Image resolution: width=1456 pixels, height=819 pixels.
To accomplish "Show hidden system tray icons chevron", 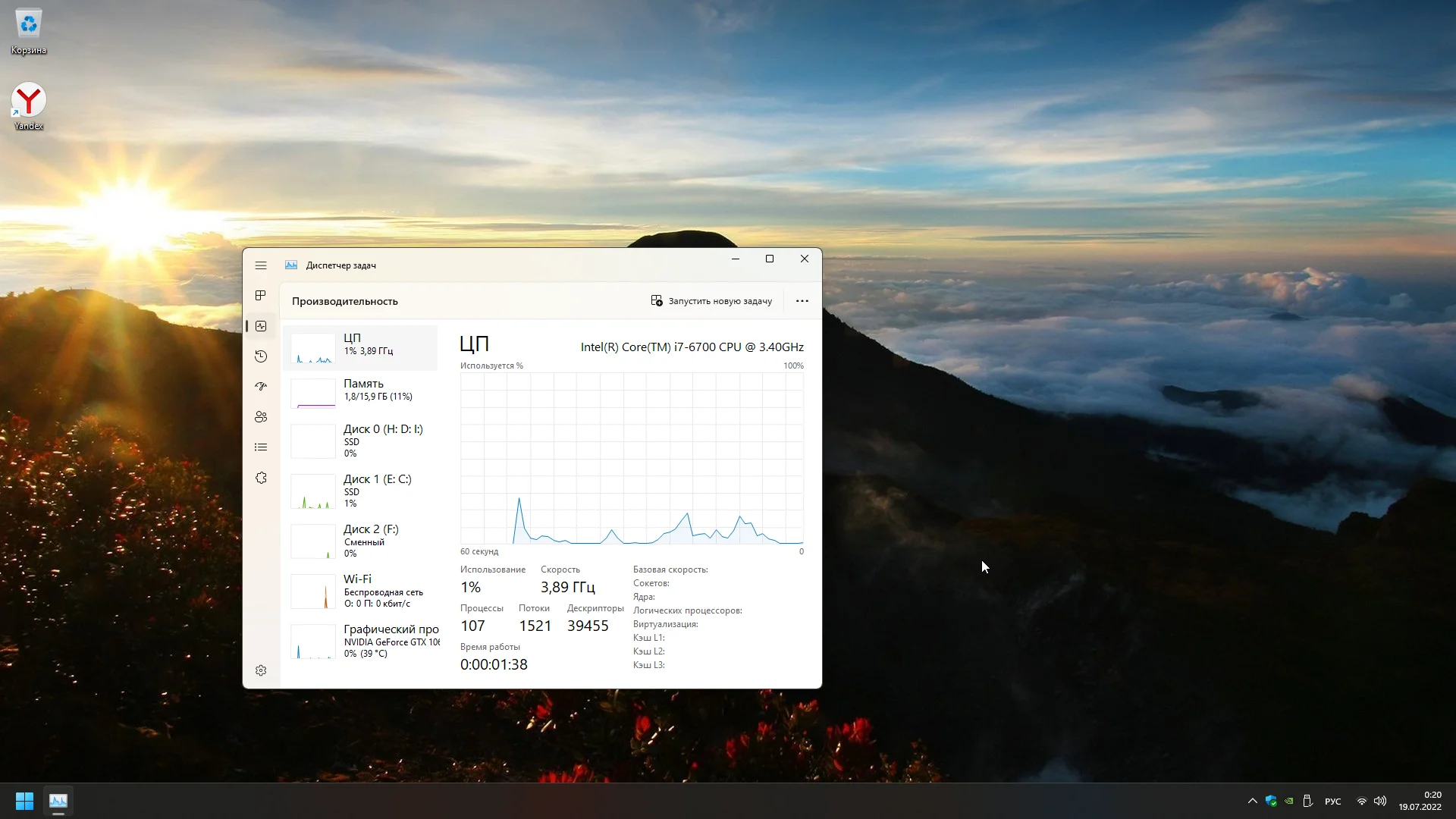I will [1252, 801].
